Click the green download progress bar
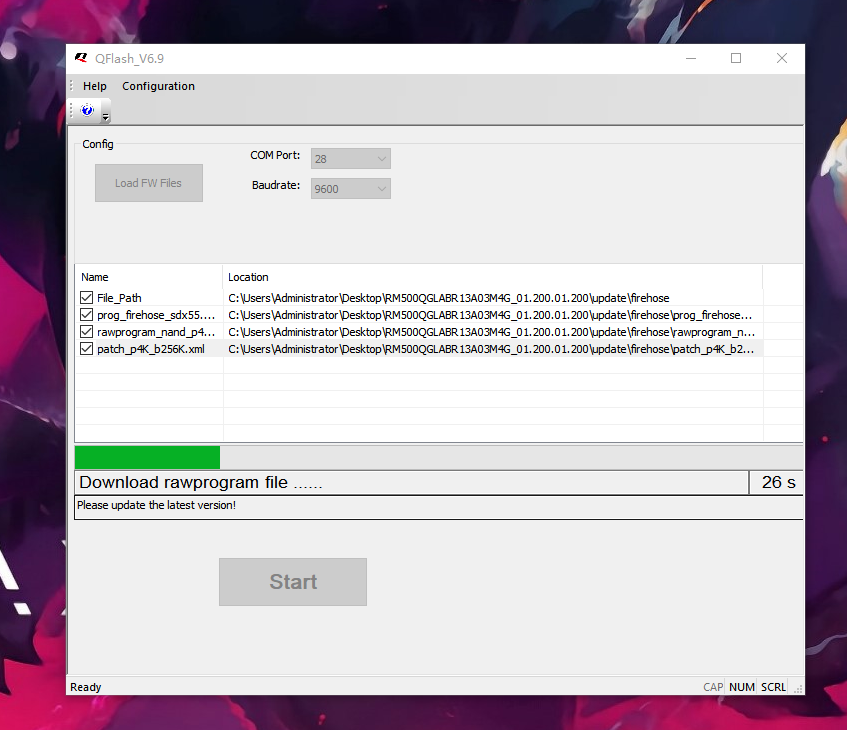This screenshot has height=730, width=847. pos(147,457)
